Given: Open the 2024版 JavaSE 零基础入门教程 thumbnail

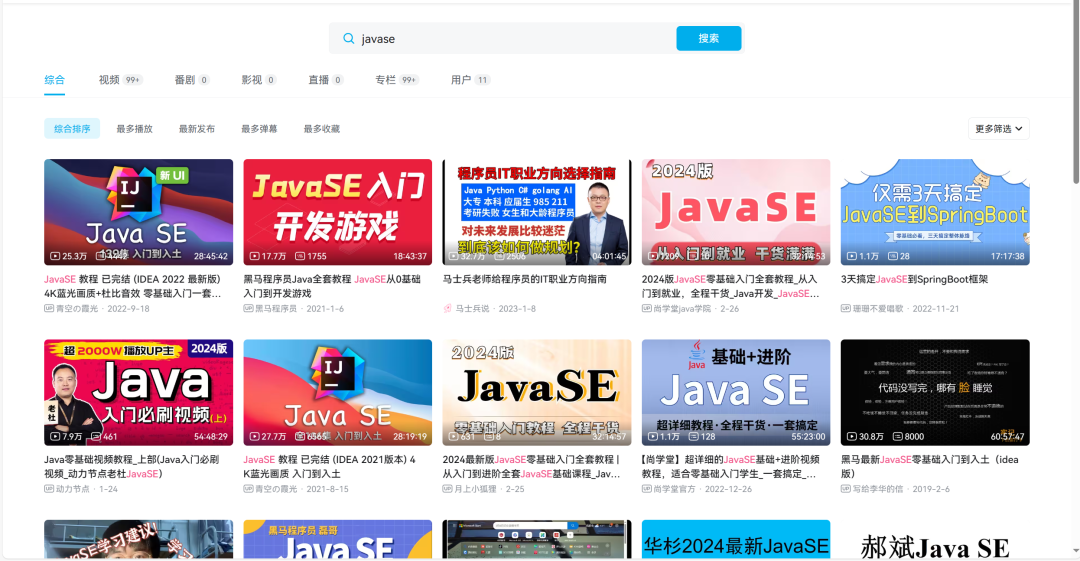Looking at the screenshot, I should 537,392.
